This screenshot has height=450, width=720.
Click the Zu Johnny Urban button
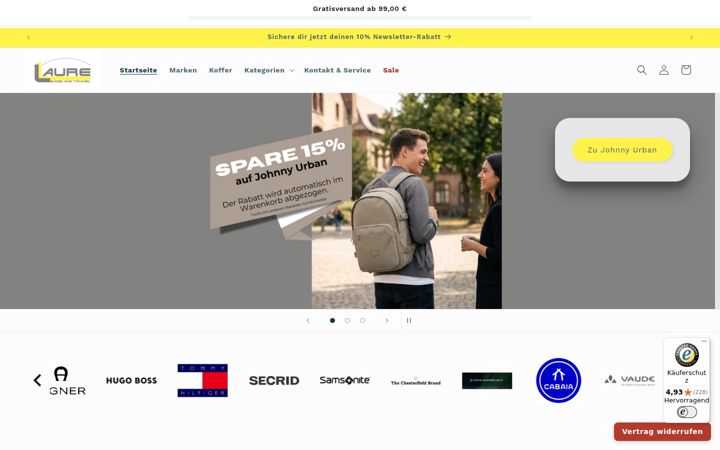click(622, 150)
